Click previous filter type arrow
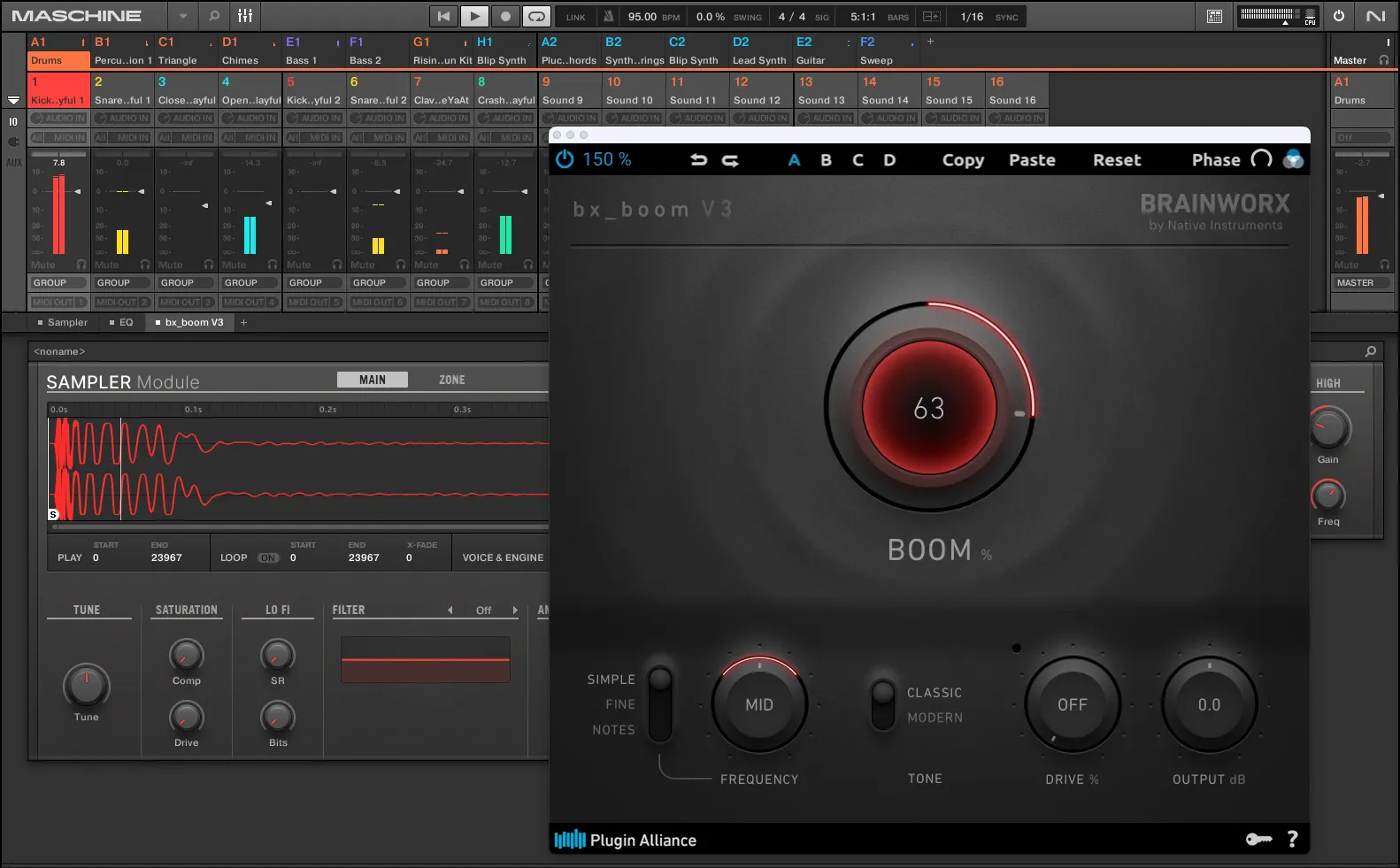The width and height of the screenshot is (1400, 868). pos(450,611)
